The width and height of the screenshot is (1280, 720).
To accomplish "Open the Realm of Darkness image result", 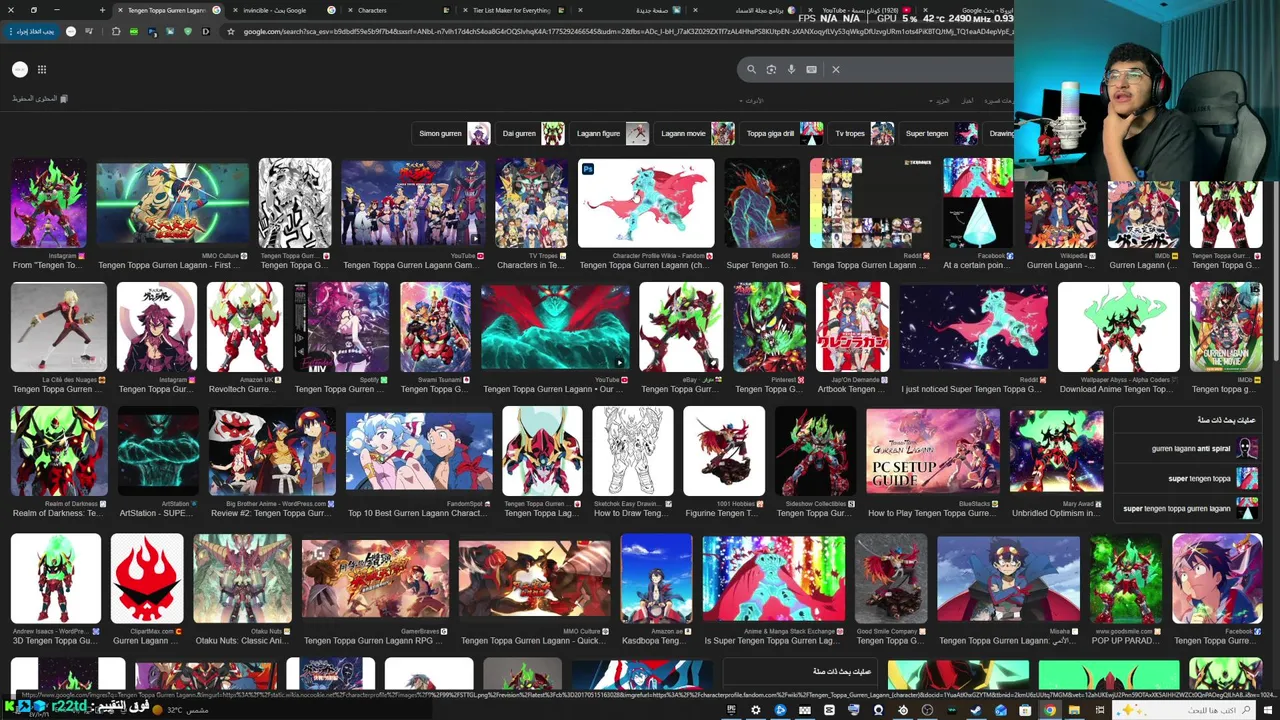I will point(58,451).
